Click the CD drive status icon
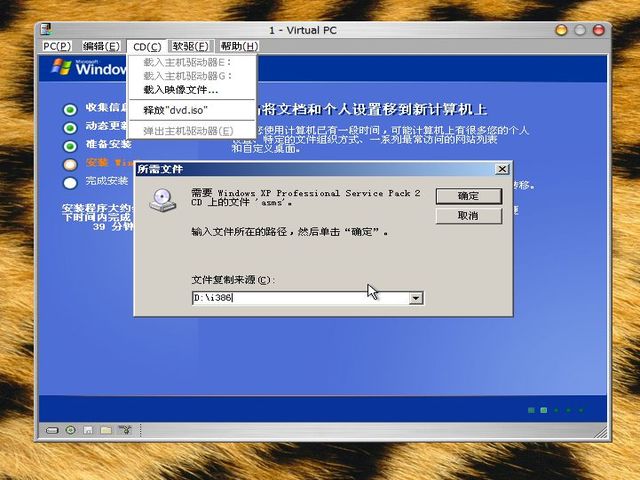 71,430
